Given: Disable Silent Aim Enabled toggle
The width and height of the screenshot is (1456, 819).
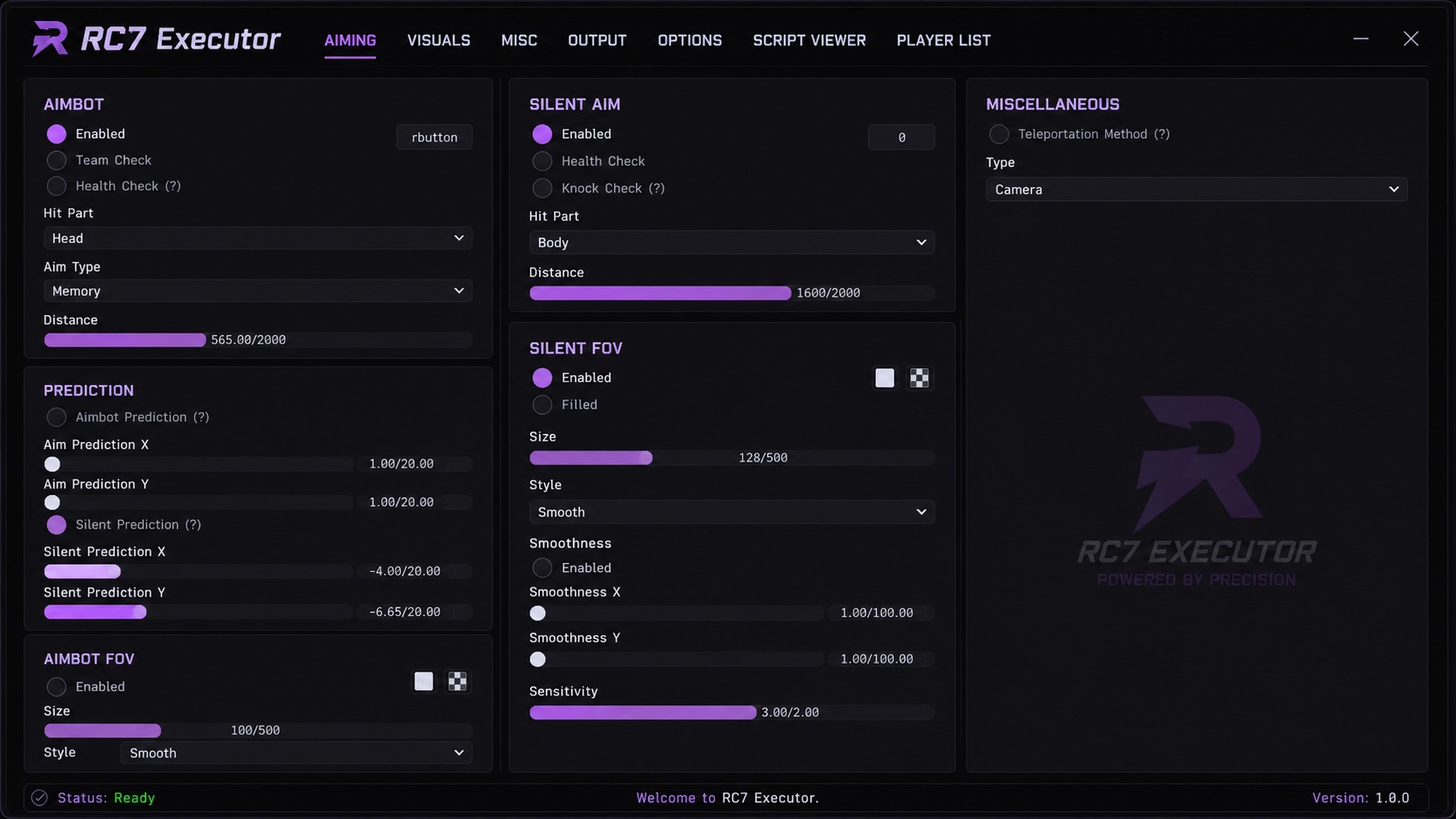Looking at the screenshot, I should tap(543, 134).
